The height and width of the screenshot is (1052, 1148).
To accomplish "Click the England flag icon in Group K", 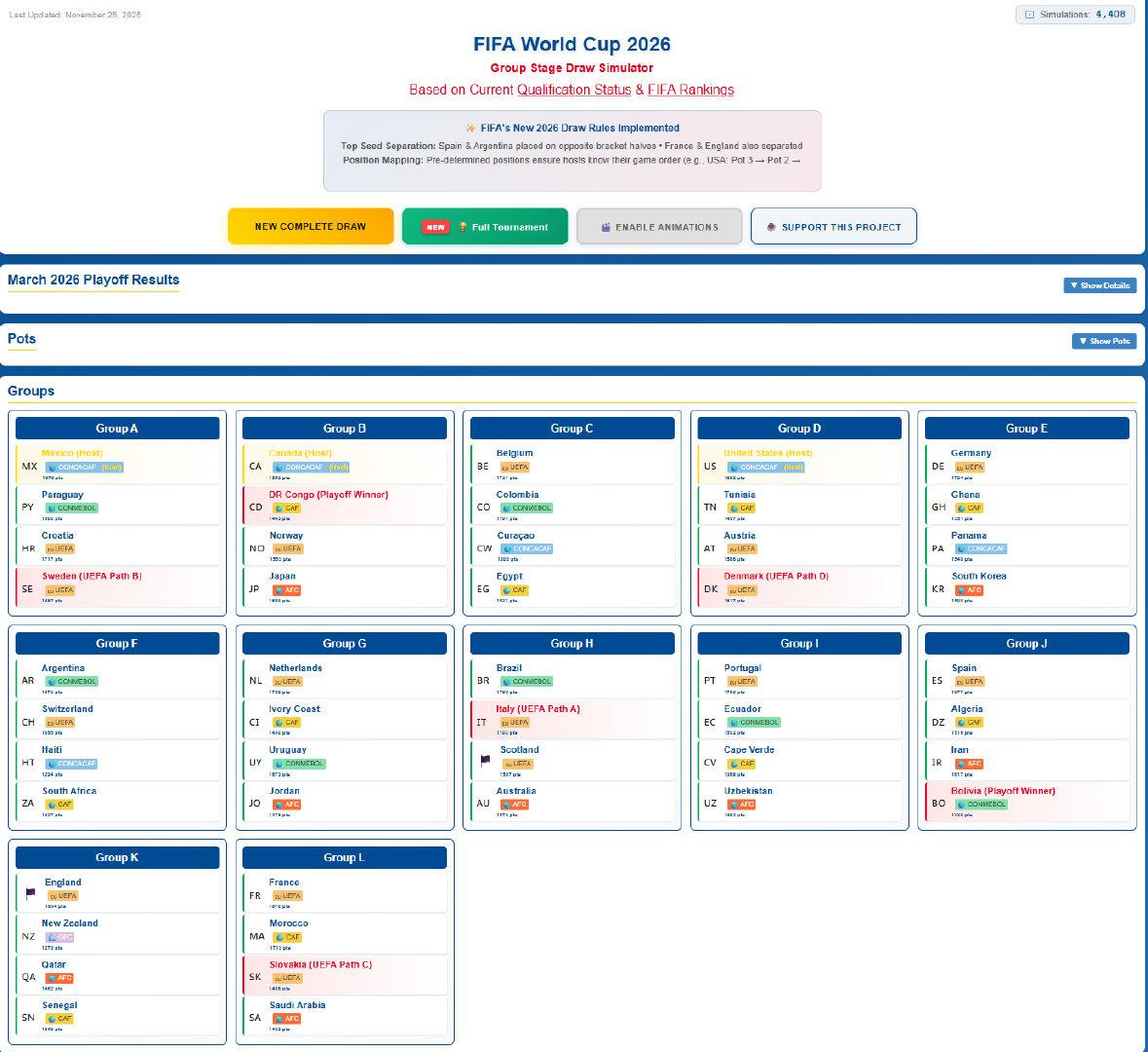I will [30, 893].
